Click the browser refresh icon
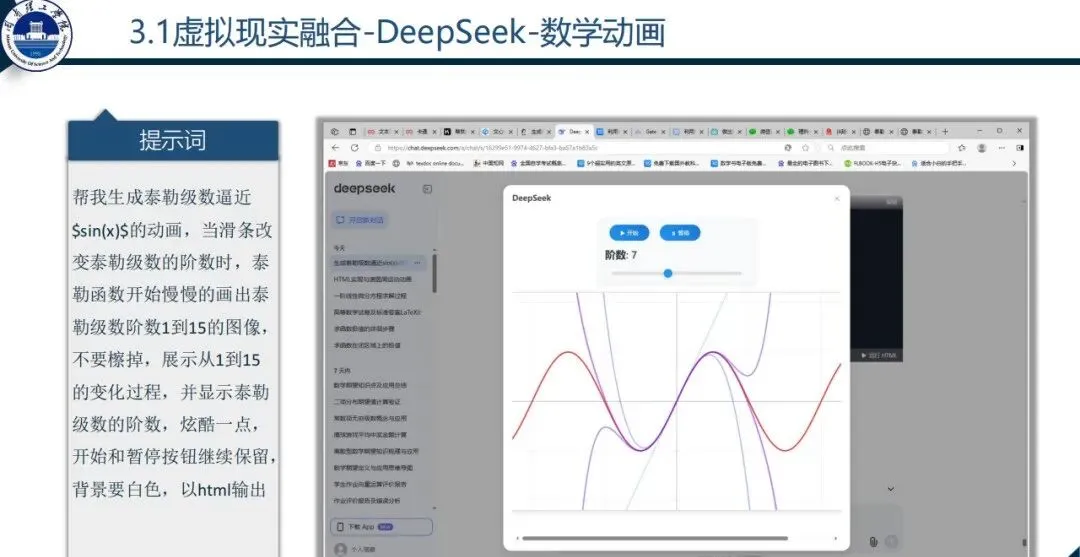 coord(355,148)
